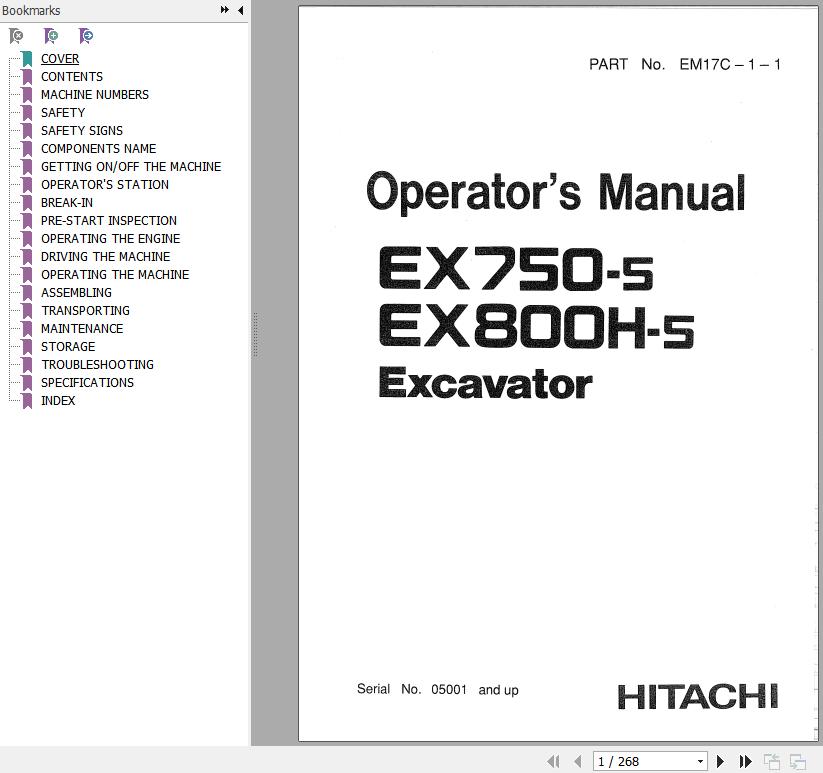Open COMPONENTS NAME bookmark

[99, 149]
